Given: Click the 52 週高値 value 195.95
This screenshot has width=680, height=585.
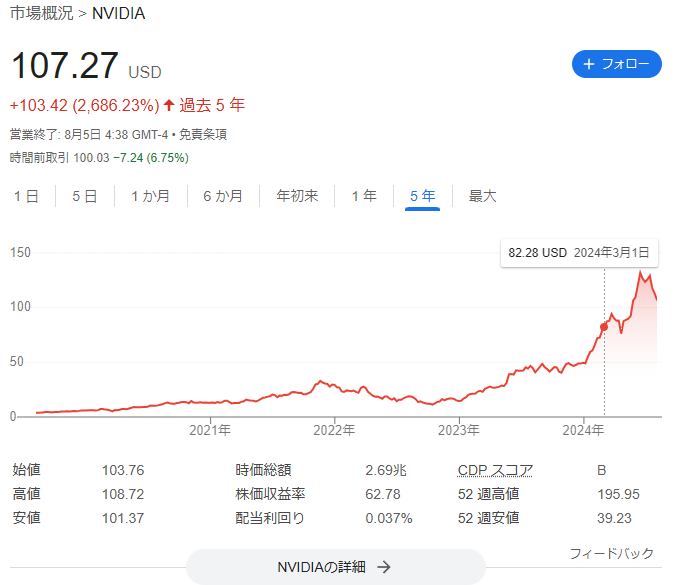Looking at the screenshot, I should [x=618, y=494].
